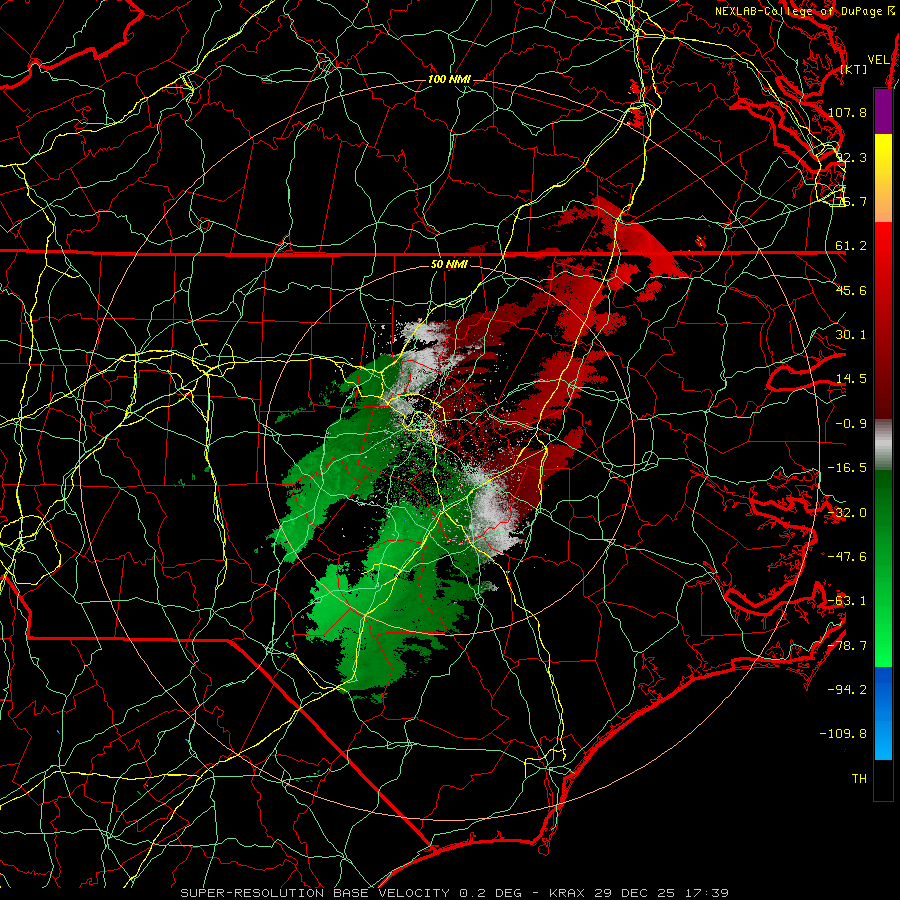The image size is (900, 900).
Task: Click the 76.7 scale value
Action: click(851, 201)
